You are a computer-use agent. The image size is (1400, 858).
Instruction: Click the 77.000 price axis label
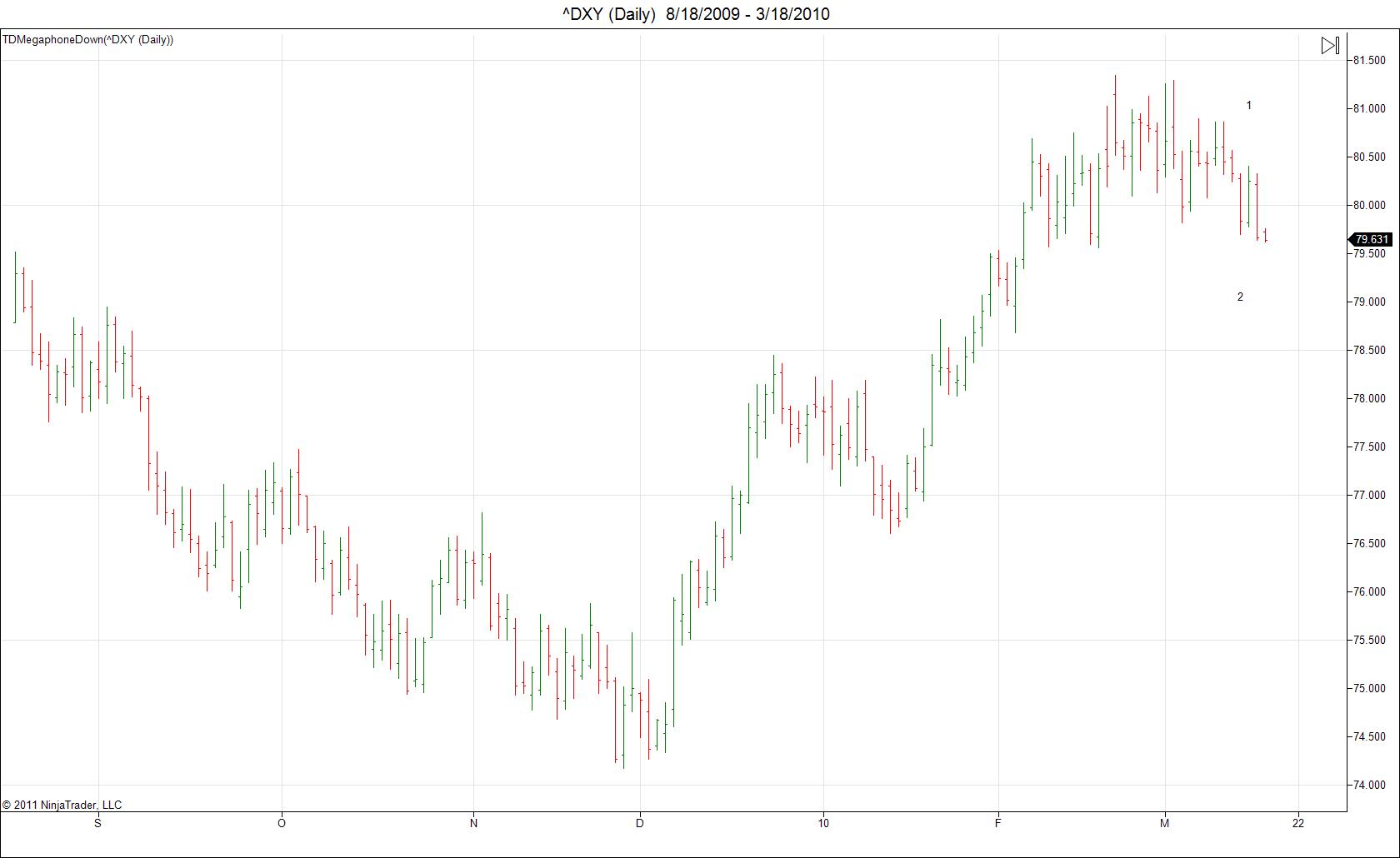tap(1369, 495)
